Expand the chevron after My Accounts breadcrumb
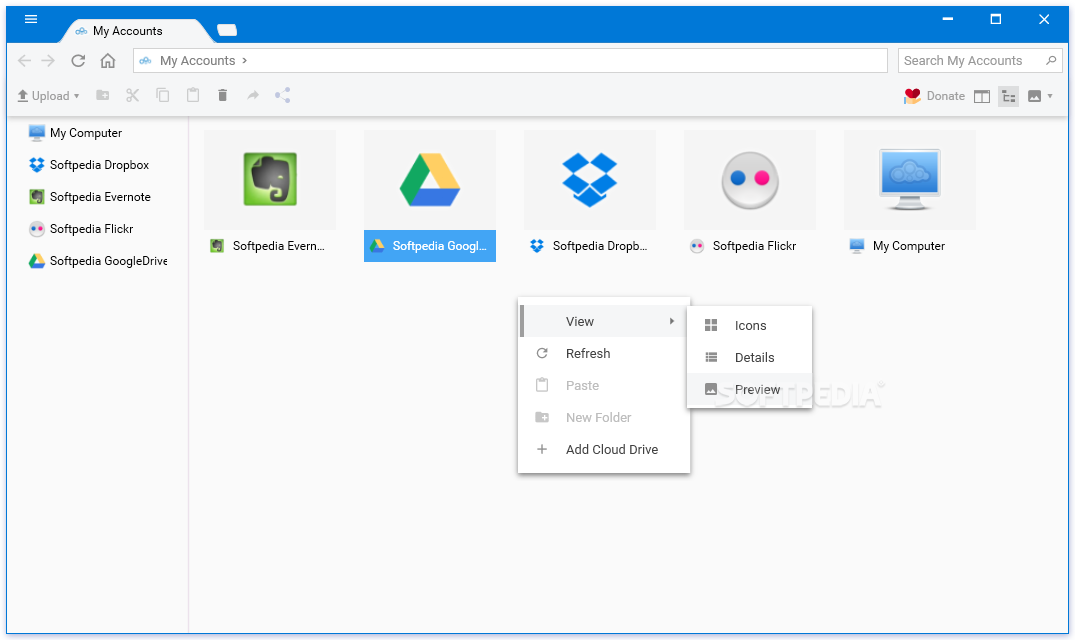This screenshot has height=640, width=1075. pyautogui.click(x=245, y=61)
